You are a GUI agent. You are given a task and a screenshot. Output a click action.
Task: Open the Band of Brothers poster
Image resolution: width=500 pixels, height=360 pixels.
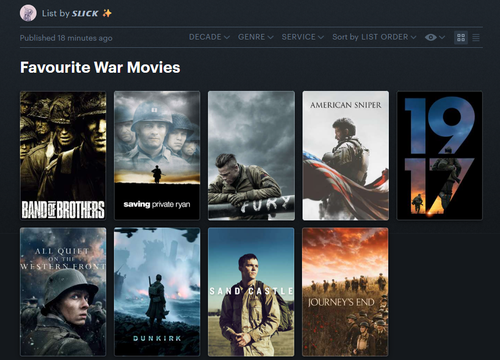63,156
